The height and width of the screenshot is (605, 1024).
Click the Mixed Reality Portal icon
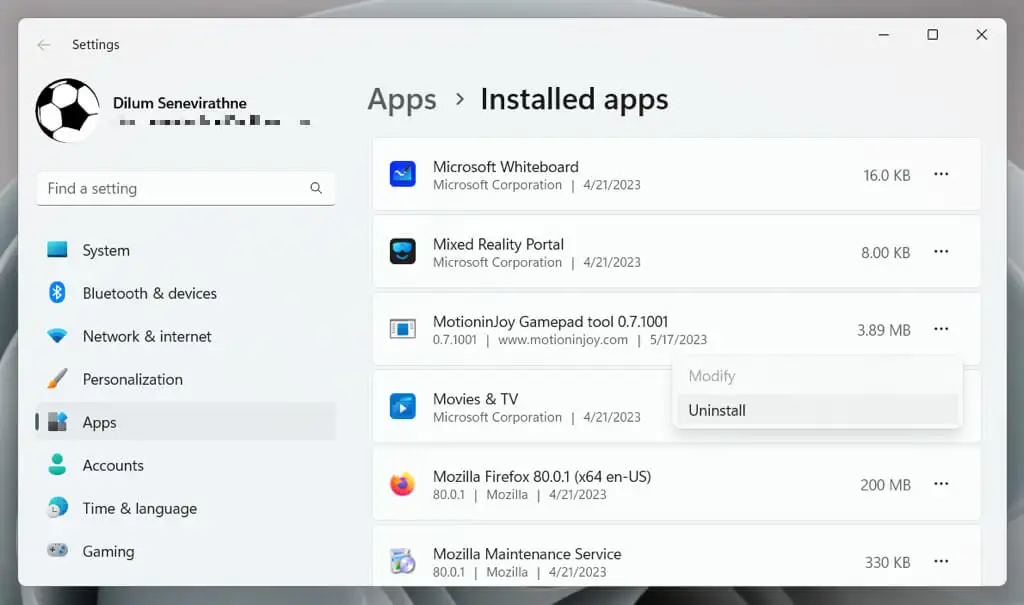tap(402, 252)
